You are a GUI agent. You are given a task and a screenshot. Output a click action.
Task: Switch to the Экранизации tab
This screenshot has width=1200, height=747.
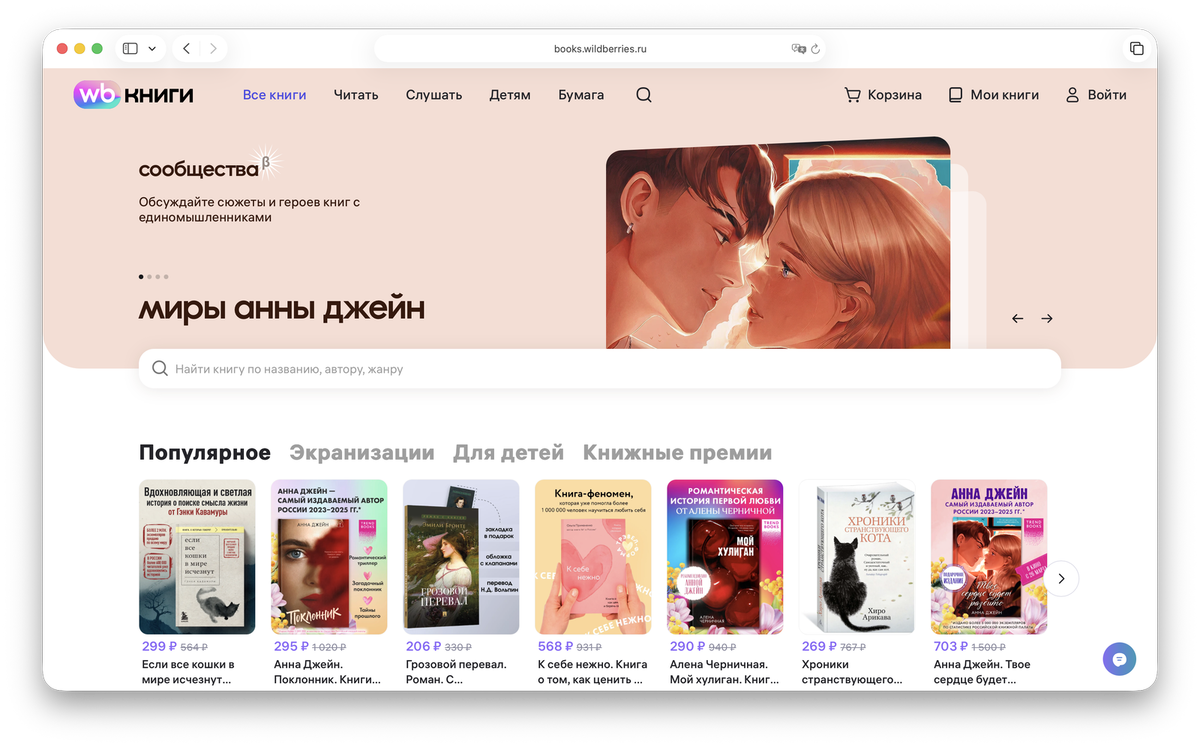[x=360, y=452]
